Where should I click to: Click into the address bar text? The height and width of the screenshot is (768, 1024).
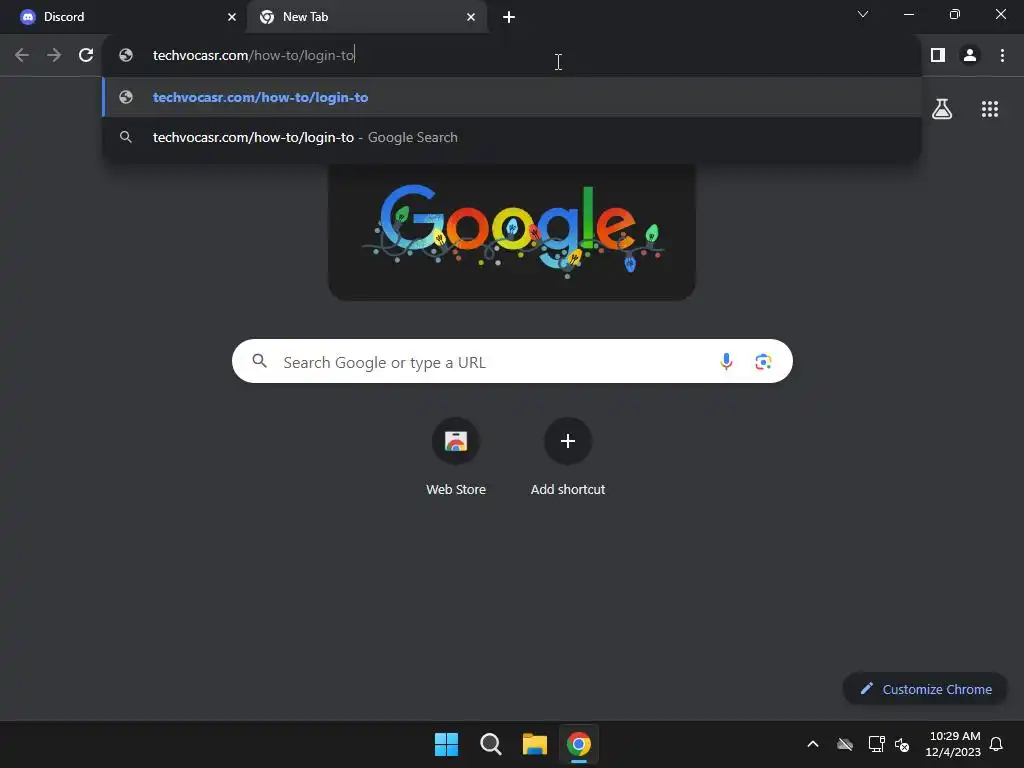coord(253,56)
